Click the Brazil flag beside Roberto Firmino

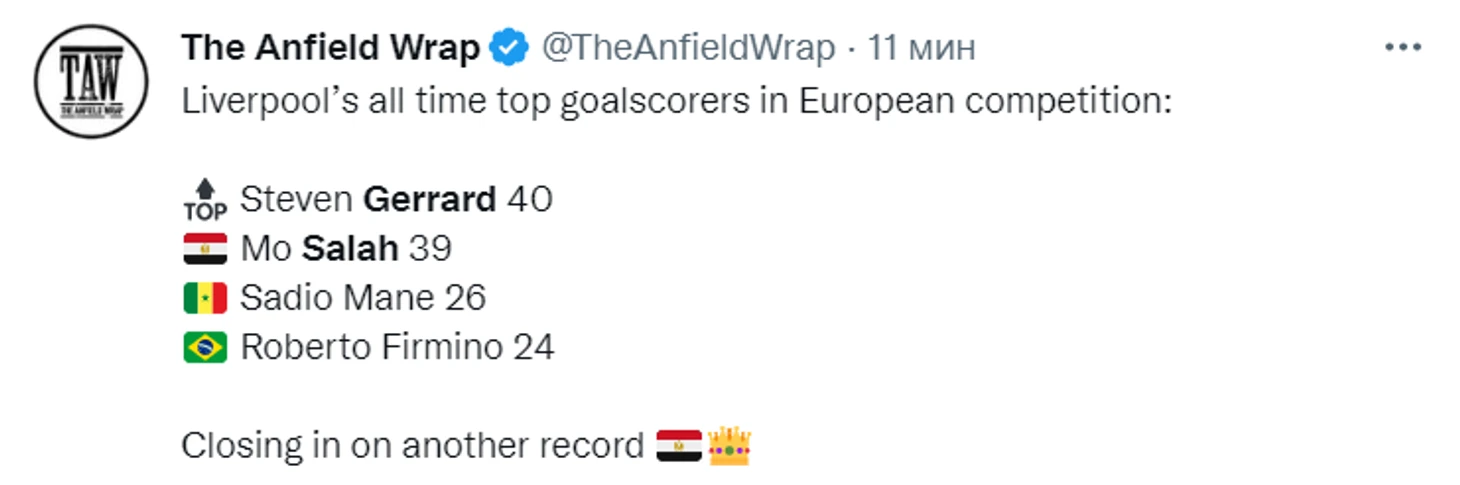pyautogui.click(x=205, y=347)
